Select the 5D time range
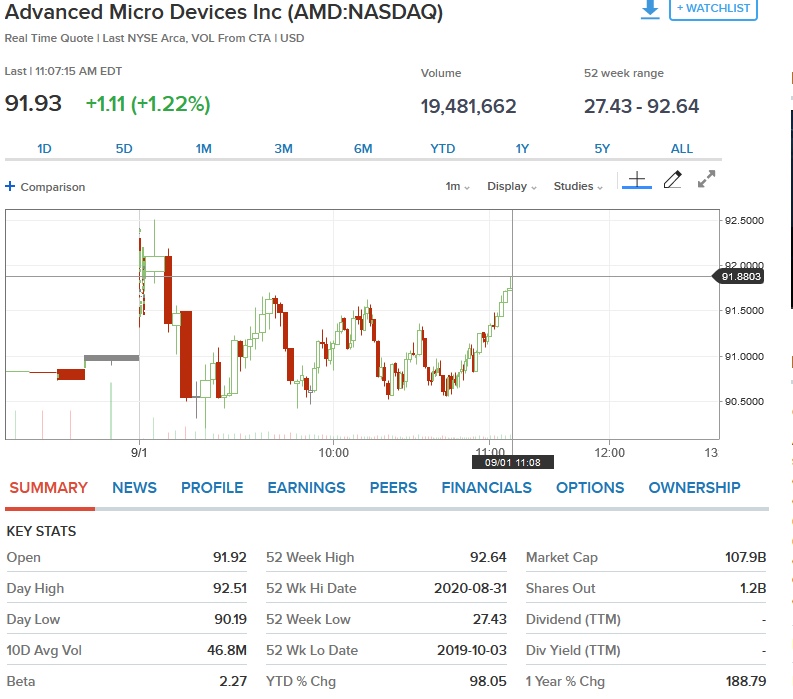Viewport: 793px width, 699px height. 124,149
